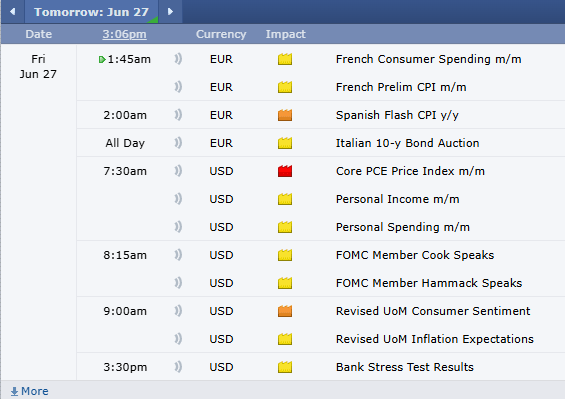Click yellow impact icon for French Prelim CPI
The image size is (565, 399).
point(285,87)
